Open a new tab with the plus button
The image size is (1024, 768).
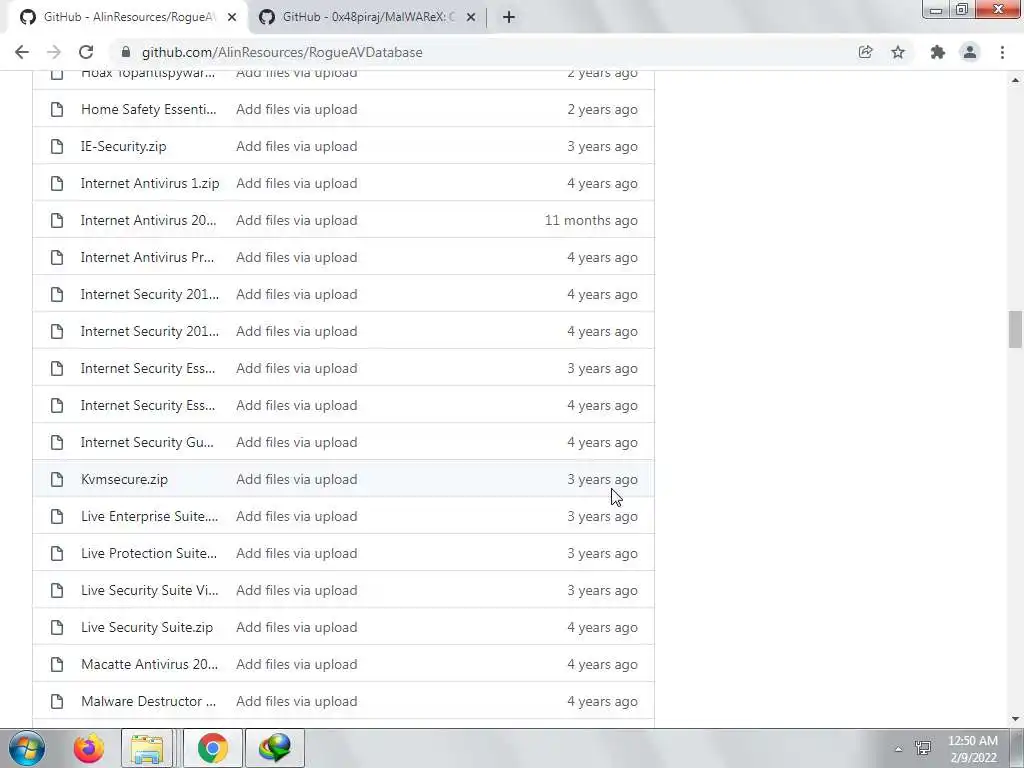(x=509, y=17)
